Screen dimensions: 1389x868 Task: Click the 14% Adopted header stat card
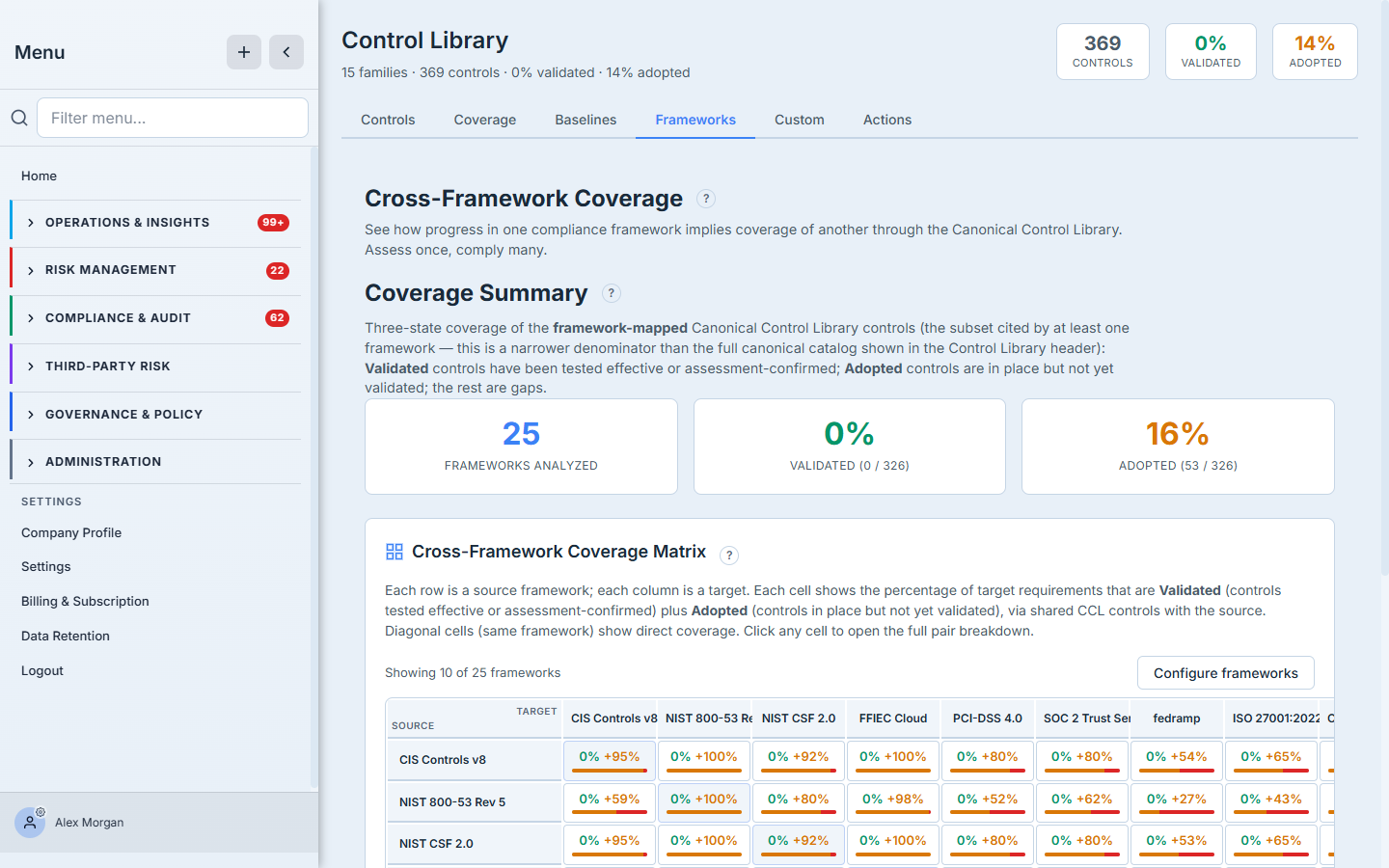tap(1315, 52)
